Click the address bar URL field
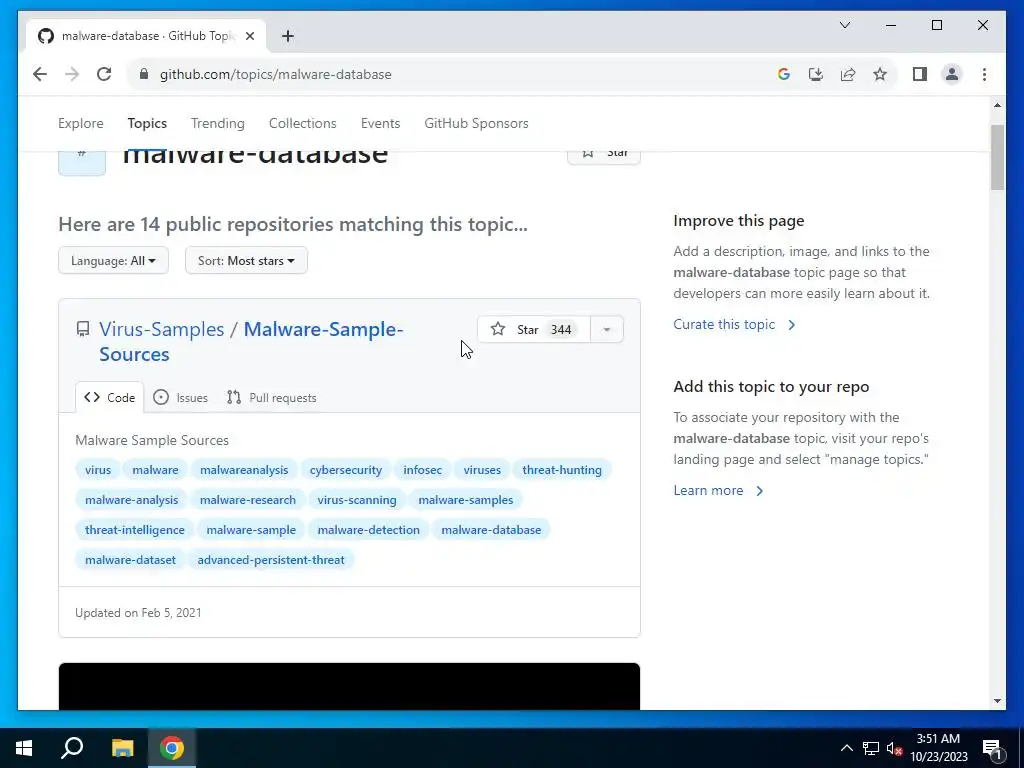Viewport: 1024px width, 768px height. (457, 74)
